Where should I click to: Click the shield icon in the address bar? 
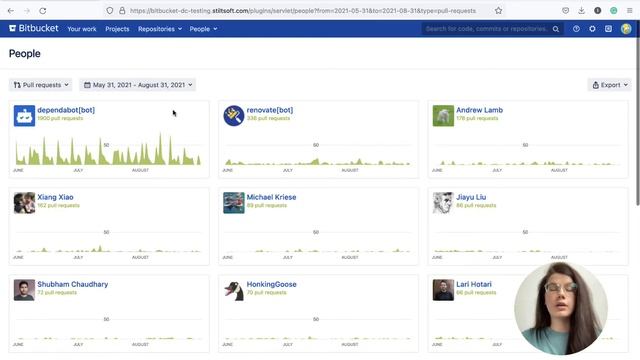point(109,11)
